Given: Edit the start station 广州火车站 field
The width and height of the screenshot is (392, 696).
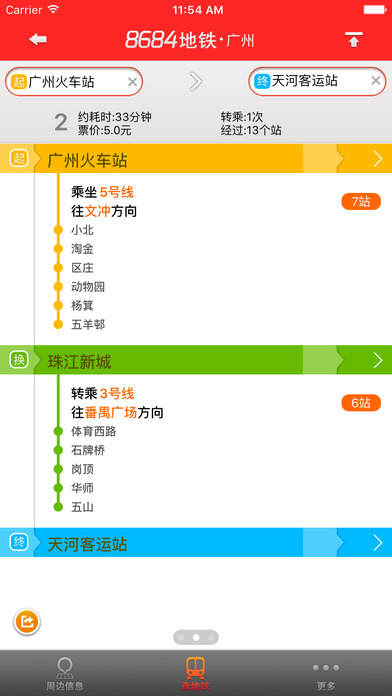Looking at the screenshot, I should [67, 82].
